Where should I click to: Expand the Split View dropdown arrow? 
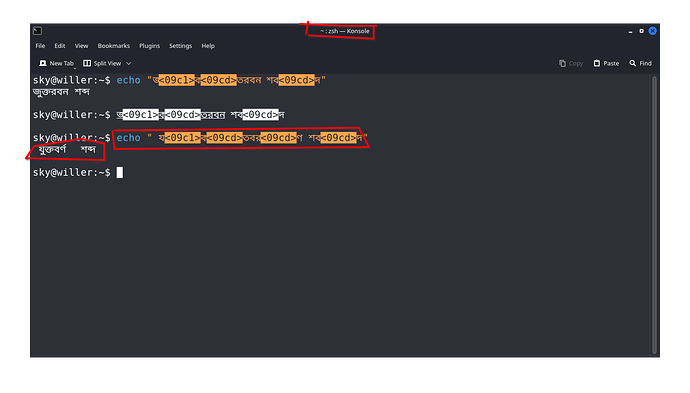(128, 63)
